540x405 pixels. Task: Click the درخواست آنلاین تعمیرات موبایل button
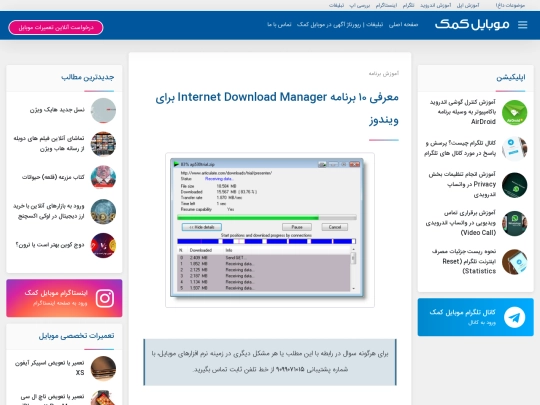tap(56, 28)
